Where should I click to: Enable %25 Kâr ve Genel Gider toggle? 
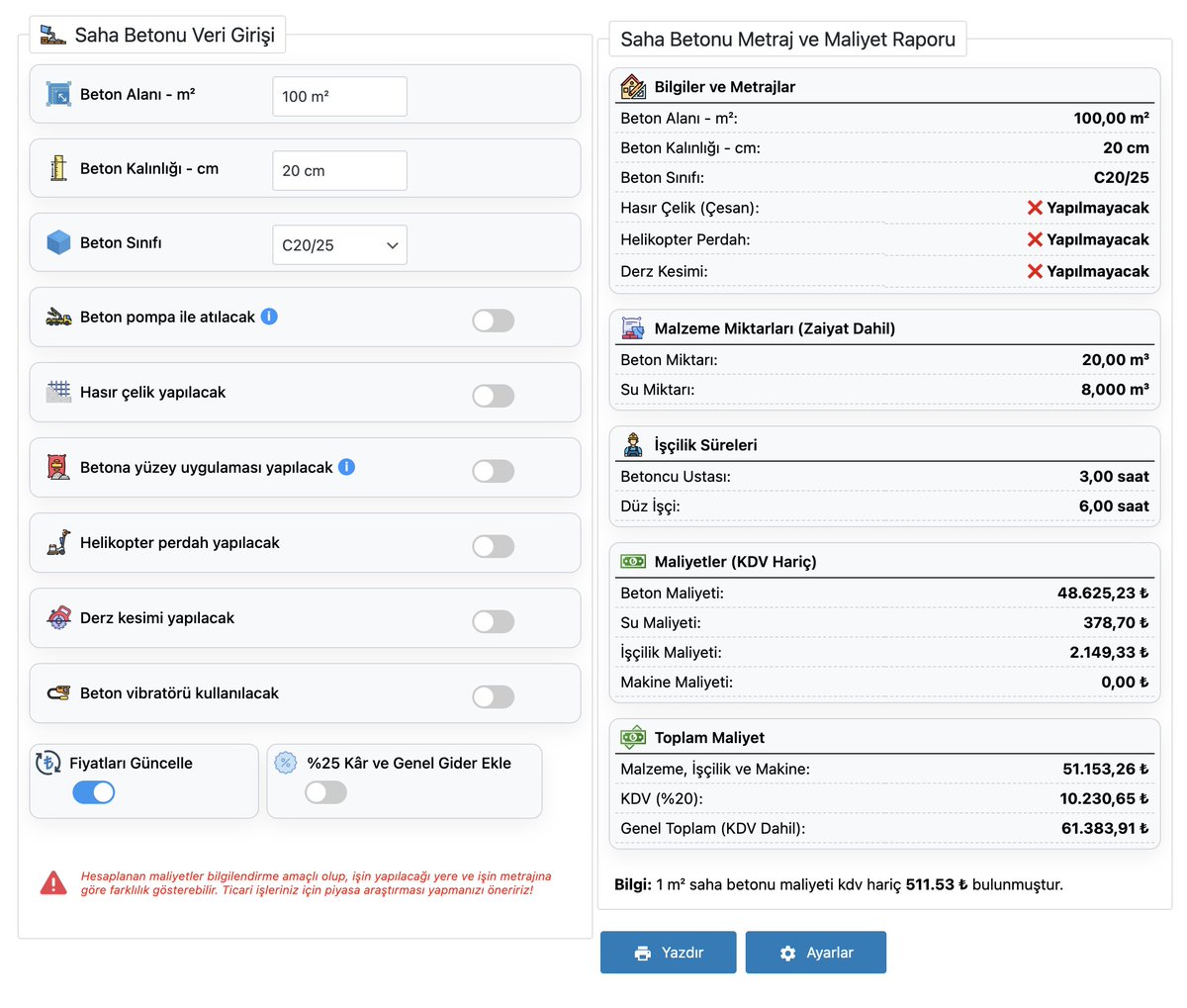pyautogui.click(x=325, y=792)
